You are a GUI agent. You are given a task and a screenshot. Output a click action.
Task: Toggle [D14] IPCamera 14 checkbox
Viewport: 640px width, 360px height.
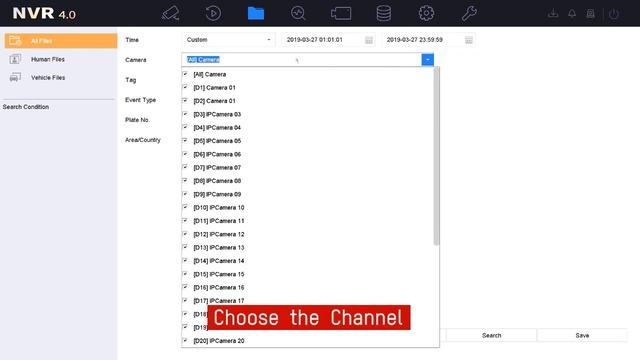coord(185,260)
